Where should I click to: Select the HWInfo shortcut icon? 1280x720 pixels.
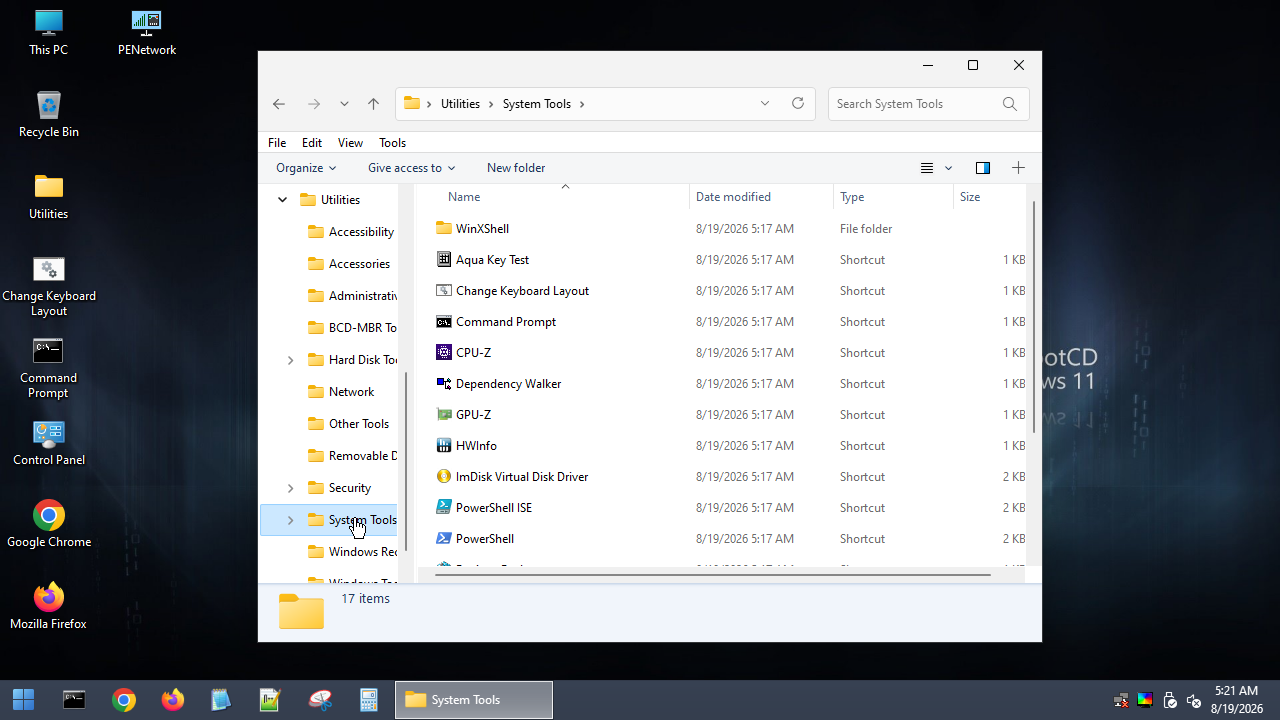pos(444,446)
